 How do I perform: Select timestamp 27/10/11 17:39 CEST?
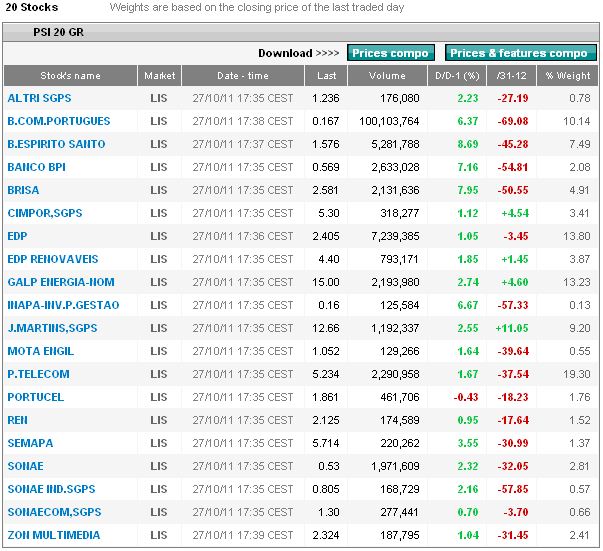click(243, 535)
